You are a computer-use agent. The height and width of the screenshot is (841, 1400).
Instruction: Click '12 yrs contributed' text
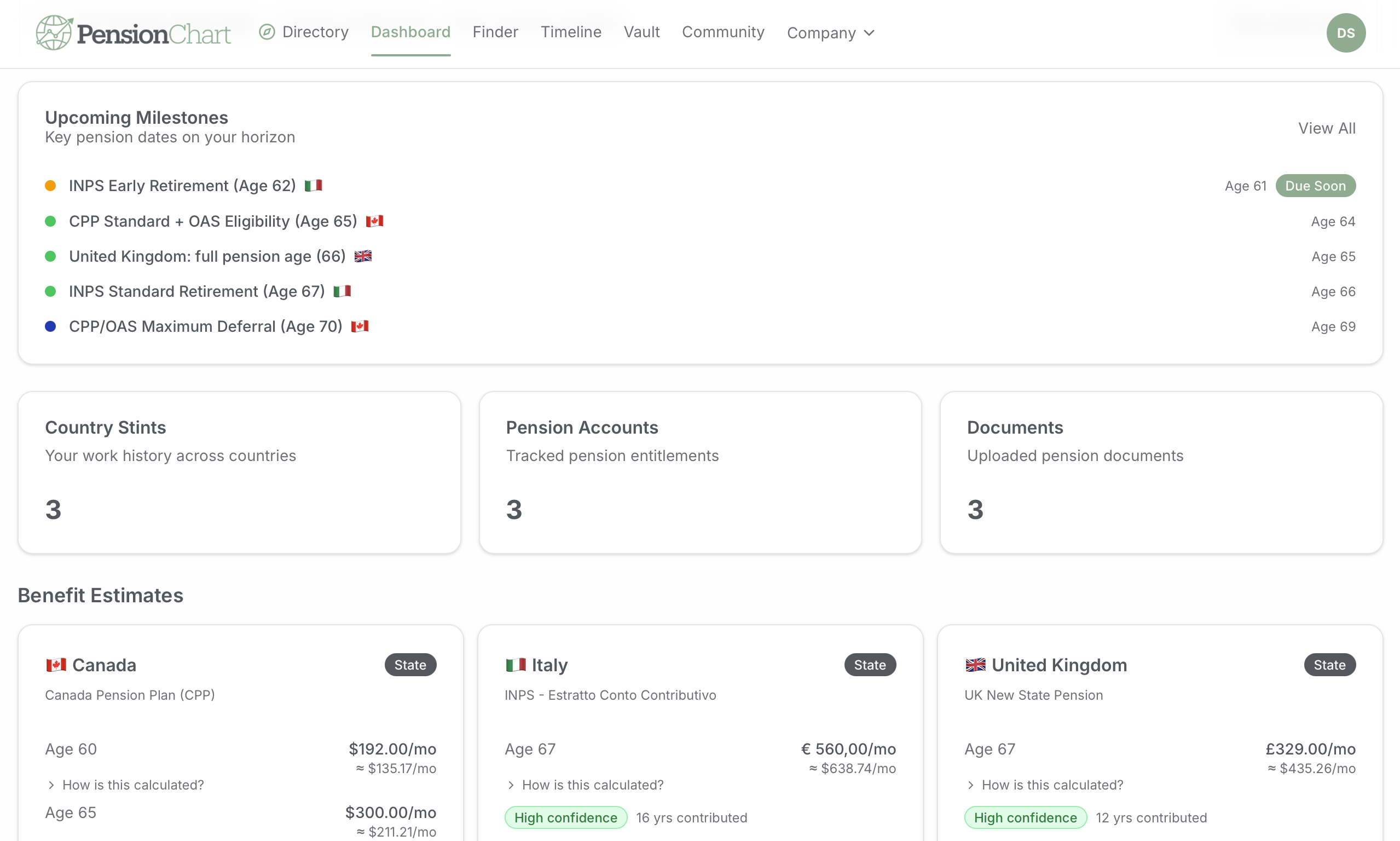pos(1152,818)
